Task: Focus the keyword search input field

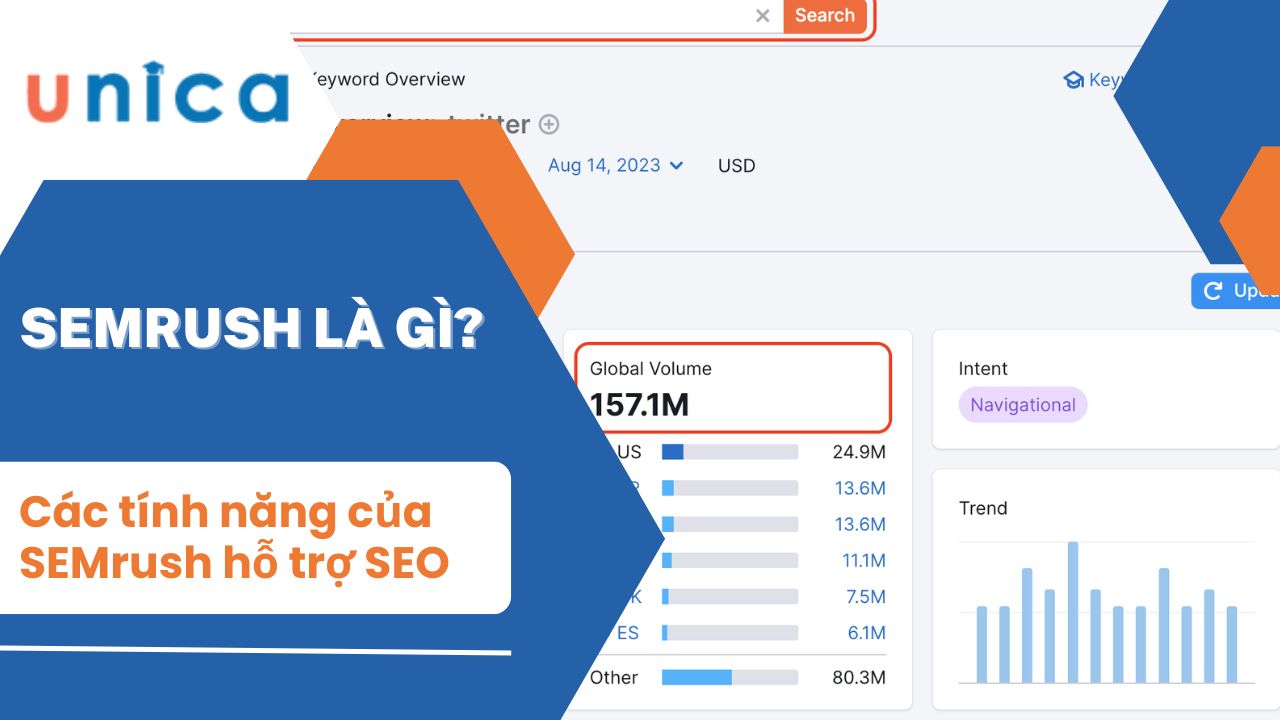Action: [535, 16]
